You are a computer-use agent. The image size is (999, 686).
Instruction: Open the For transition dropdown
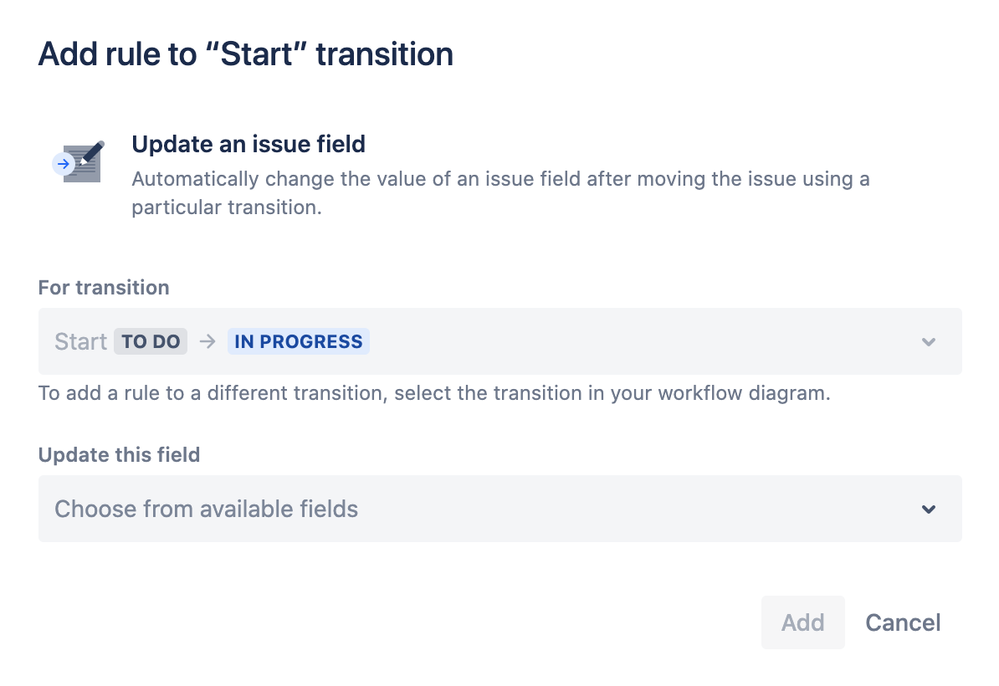(x=500, y=341)
